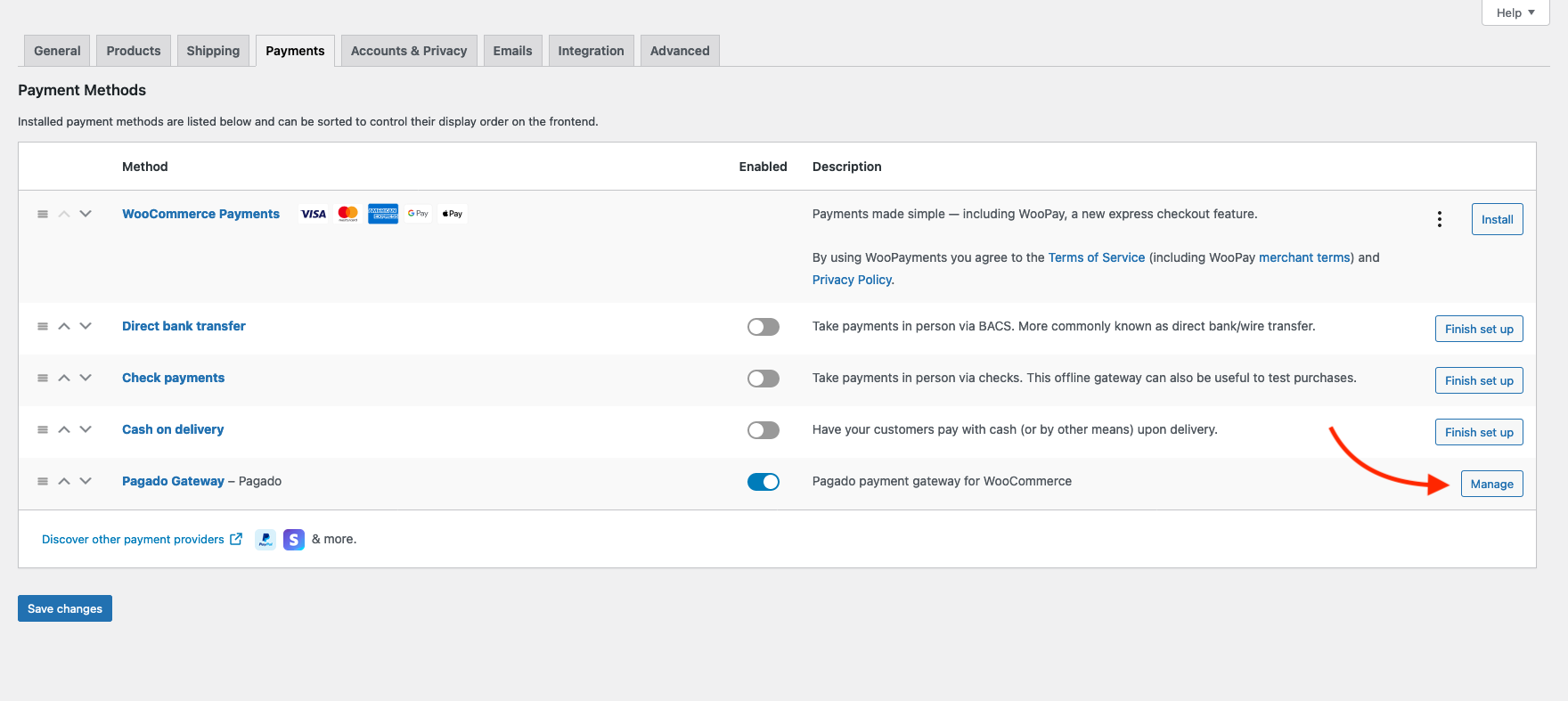1568x701 pixels.
Task: Click drag handle for Check payments
Action: [43, 378]
